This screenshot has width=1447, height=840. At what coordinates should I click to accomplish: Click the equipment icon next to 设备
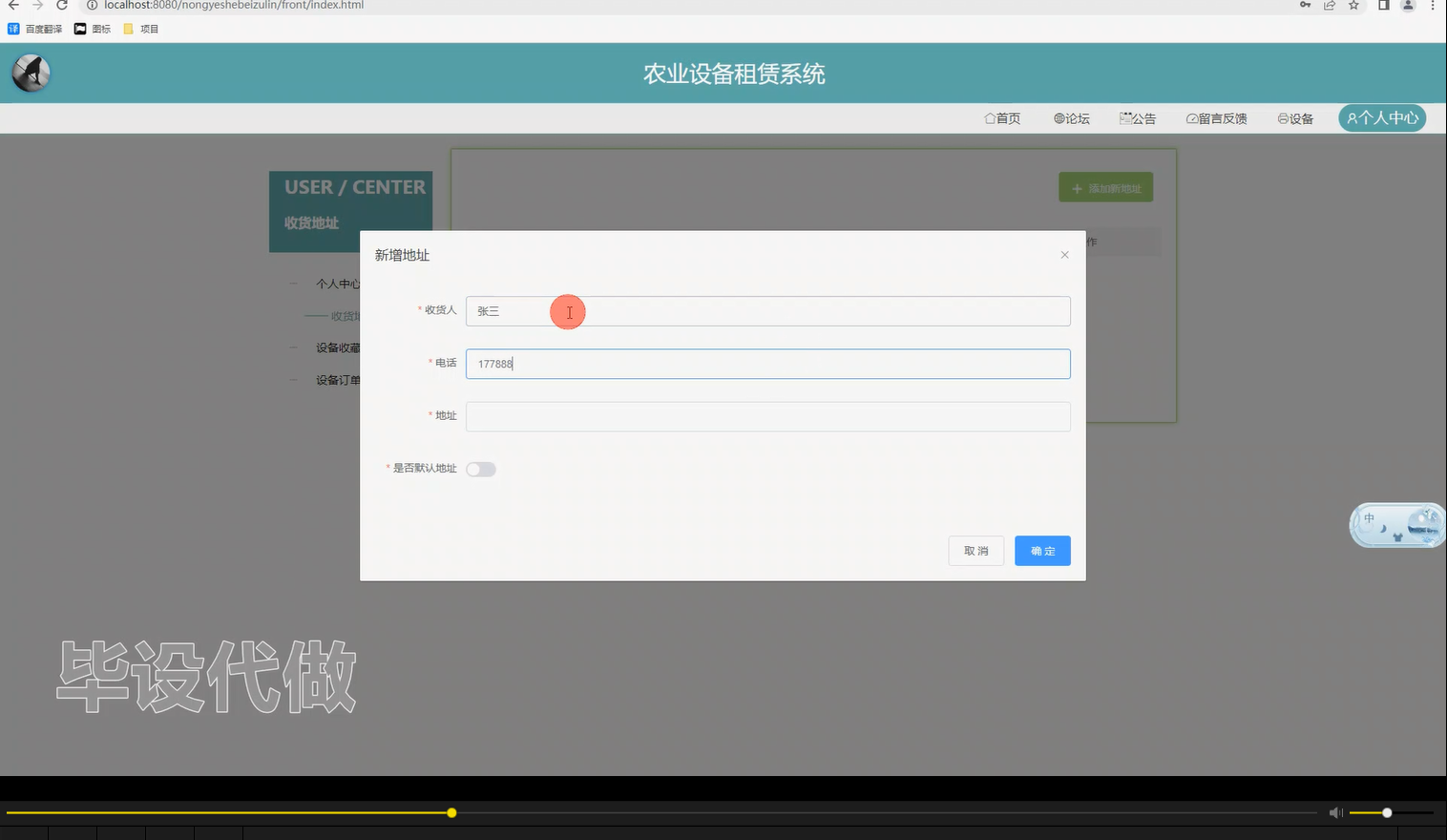point(1282,117)
